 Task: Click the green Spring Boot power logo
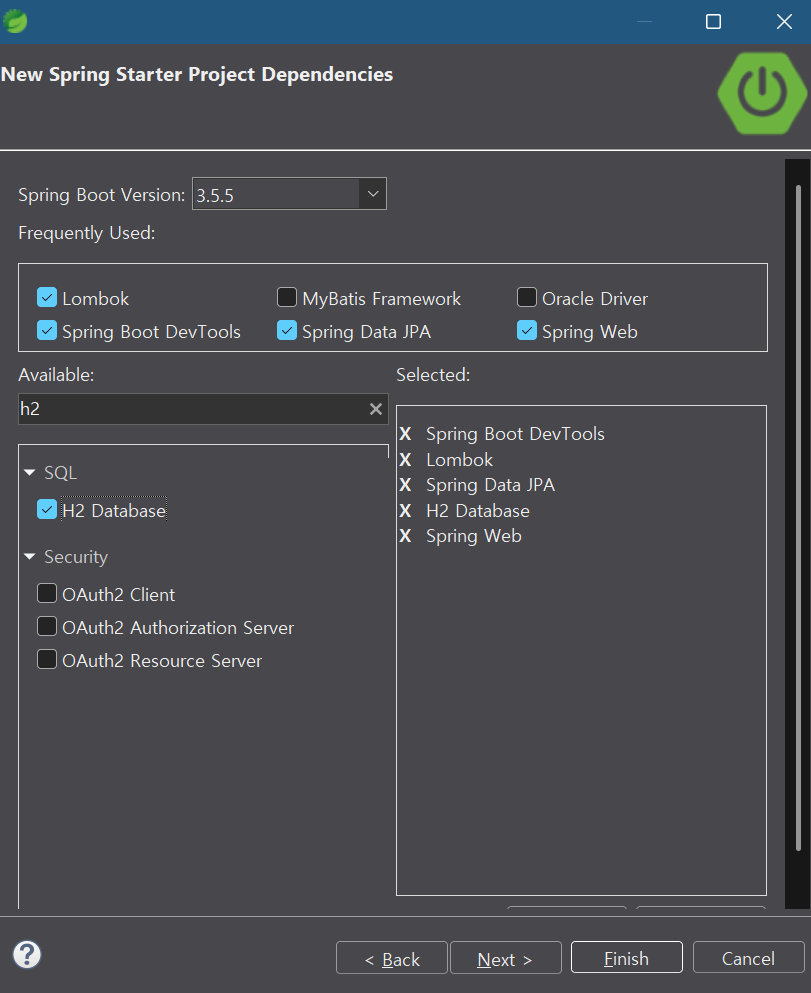tap(762, 93)
